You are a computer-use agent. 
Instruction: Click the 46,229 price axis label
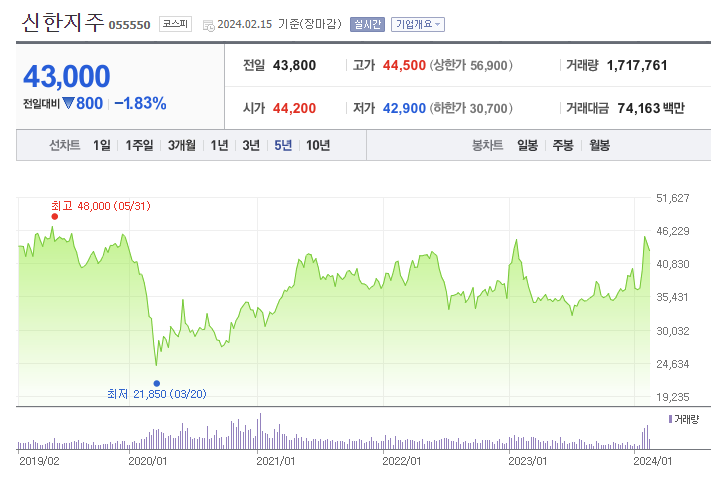click(x=673, y=231)
